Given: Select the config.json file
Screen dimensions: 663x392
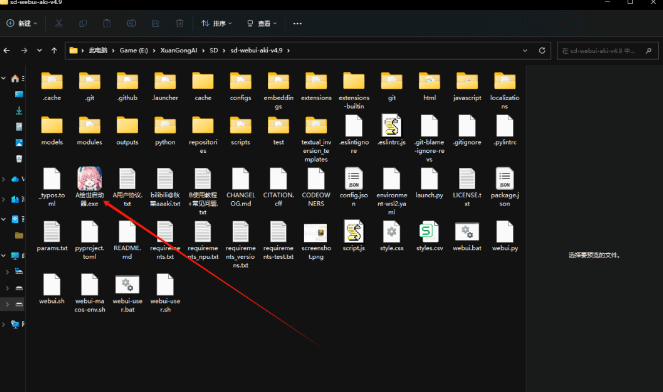Looking at the screenshot, I should click(x=354, y=178).
